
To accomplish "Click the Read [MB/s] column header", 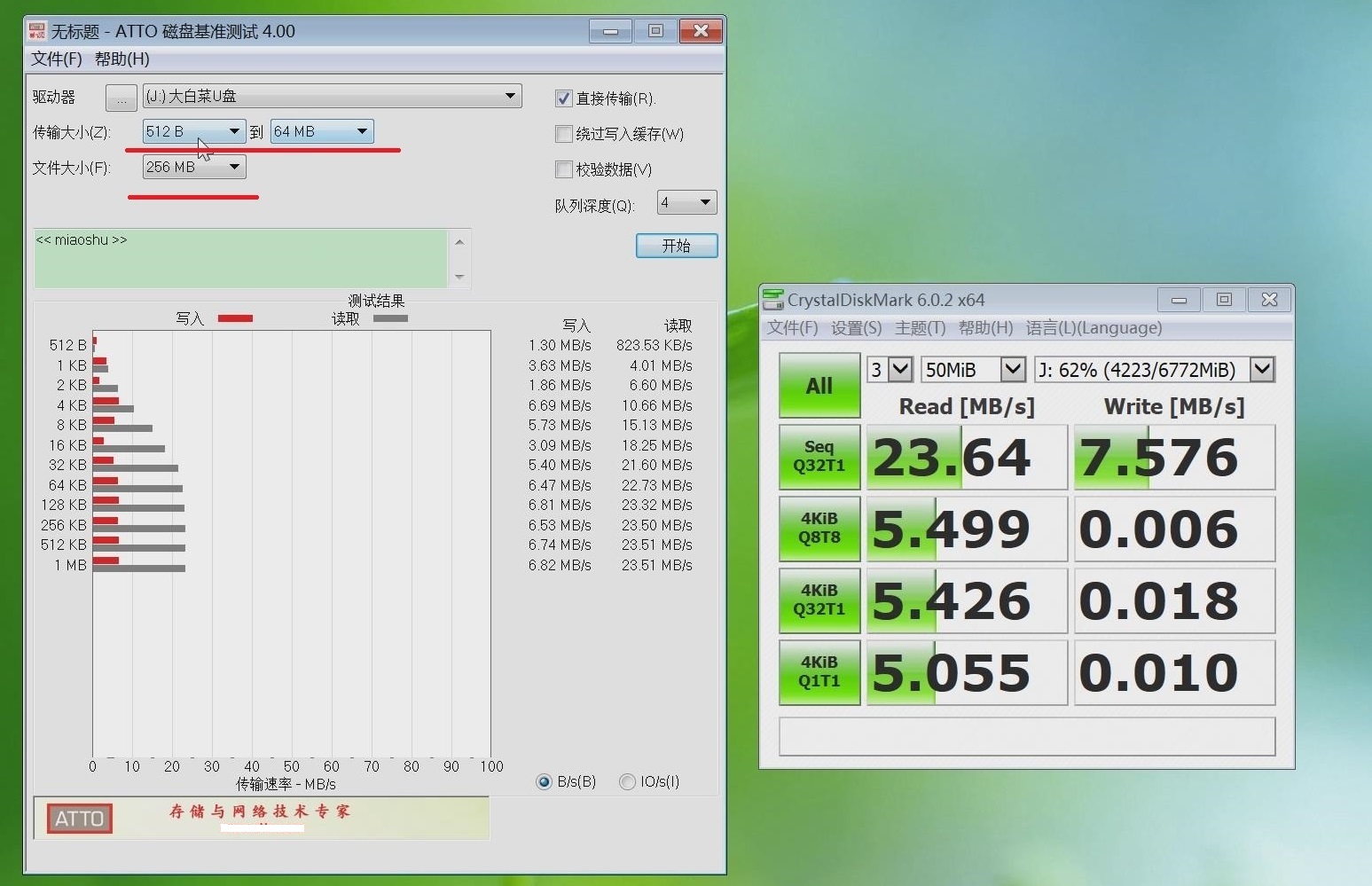I will click(x=967, y=406).
